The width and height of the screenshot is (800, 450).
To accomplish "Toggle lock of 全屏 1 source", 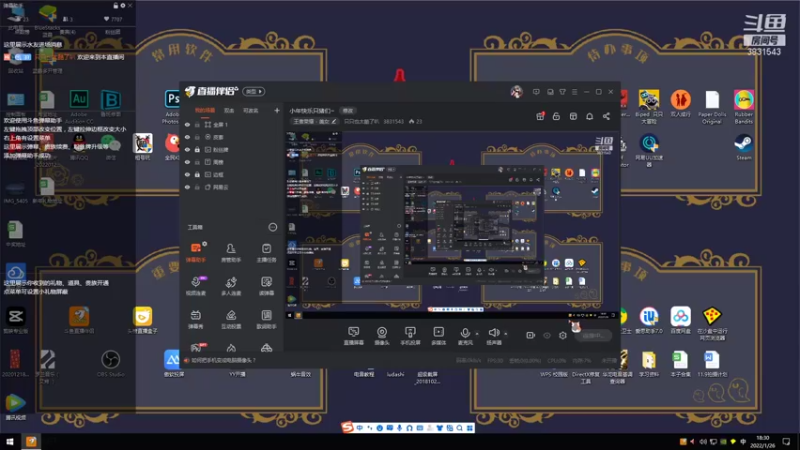I will [x=197, y=124].
